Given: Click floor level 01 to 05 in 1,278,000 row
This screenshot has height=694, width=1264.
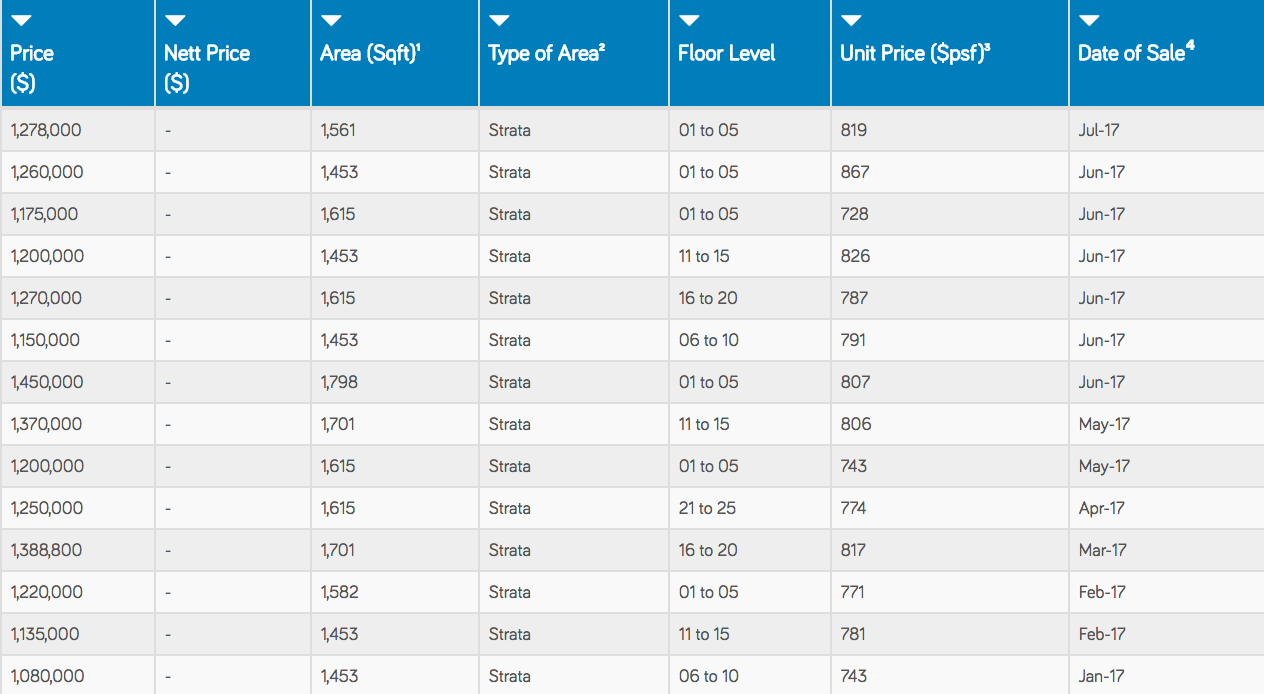Looking at the screenshot, I should tap(709, 130).
